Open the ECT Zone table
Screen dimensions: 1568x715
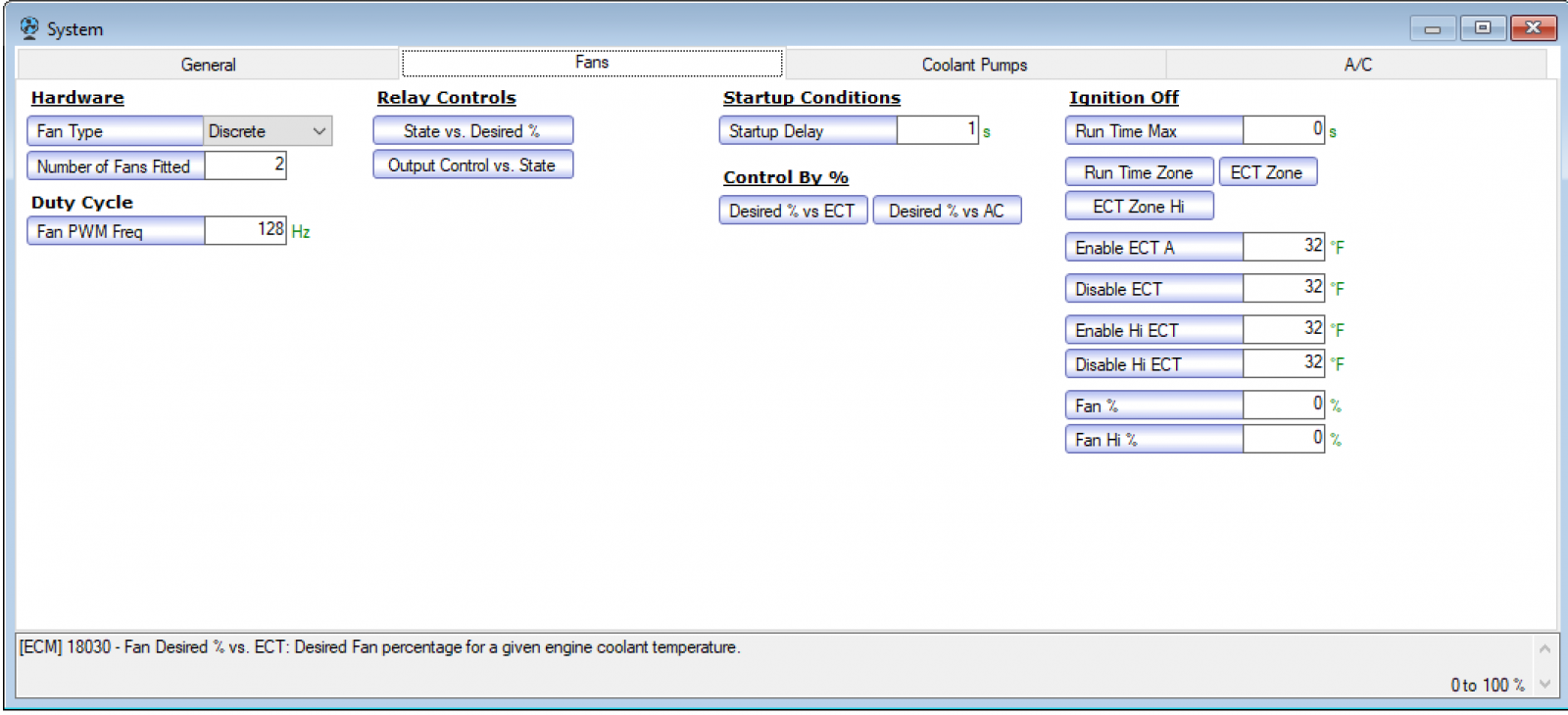point(1267,171)
